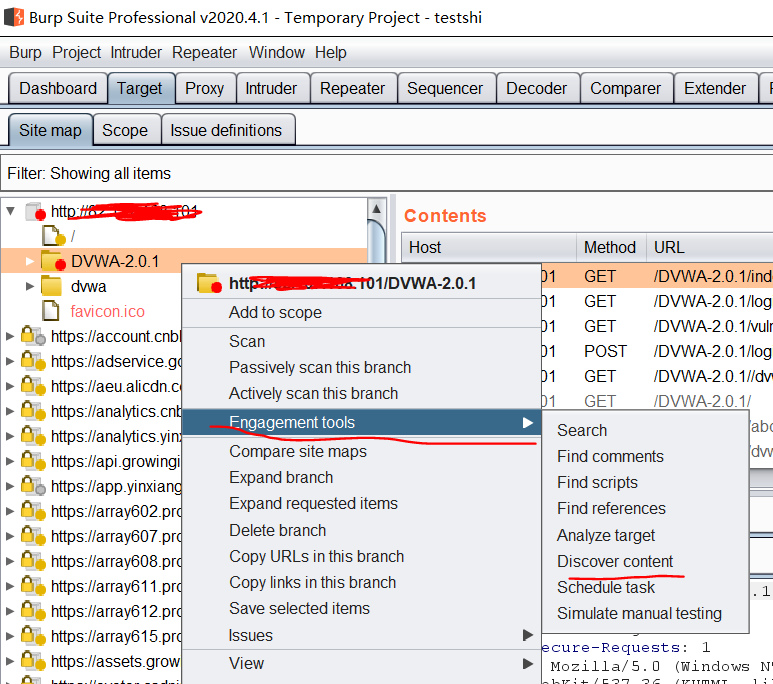
Task: Choose Copy URLs in this branch
Action: tap(361, 556)
